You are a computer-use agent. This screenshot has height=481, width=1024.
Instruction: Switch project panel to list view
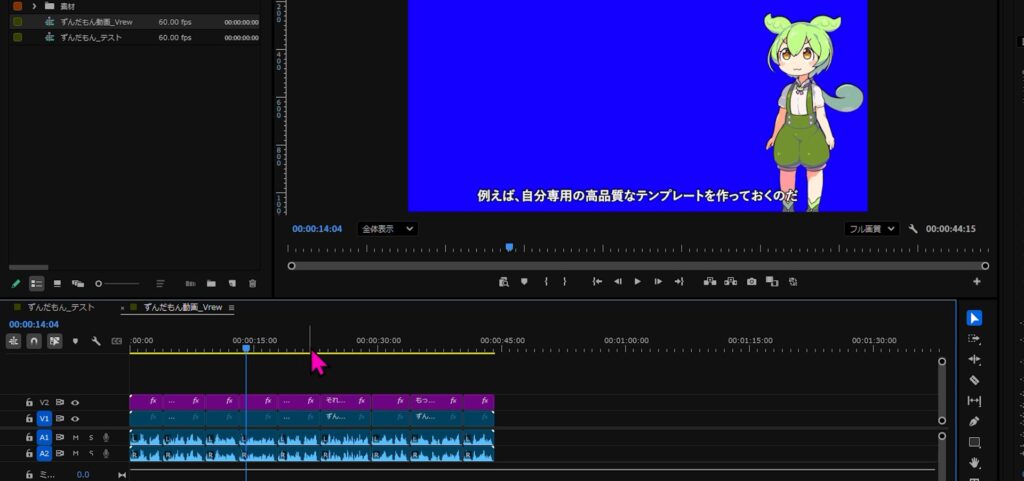(x=37, y=284)
